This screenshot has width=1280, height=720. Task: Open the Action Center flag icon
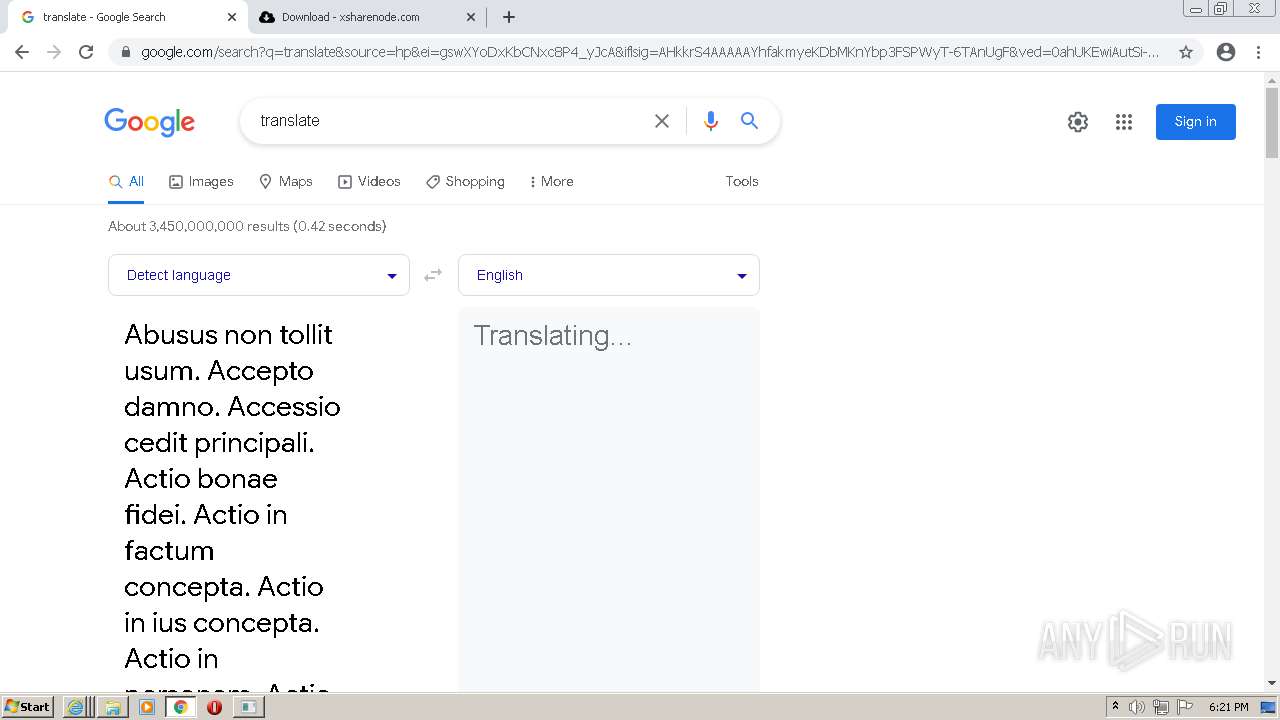1185,707
